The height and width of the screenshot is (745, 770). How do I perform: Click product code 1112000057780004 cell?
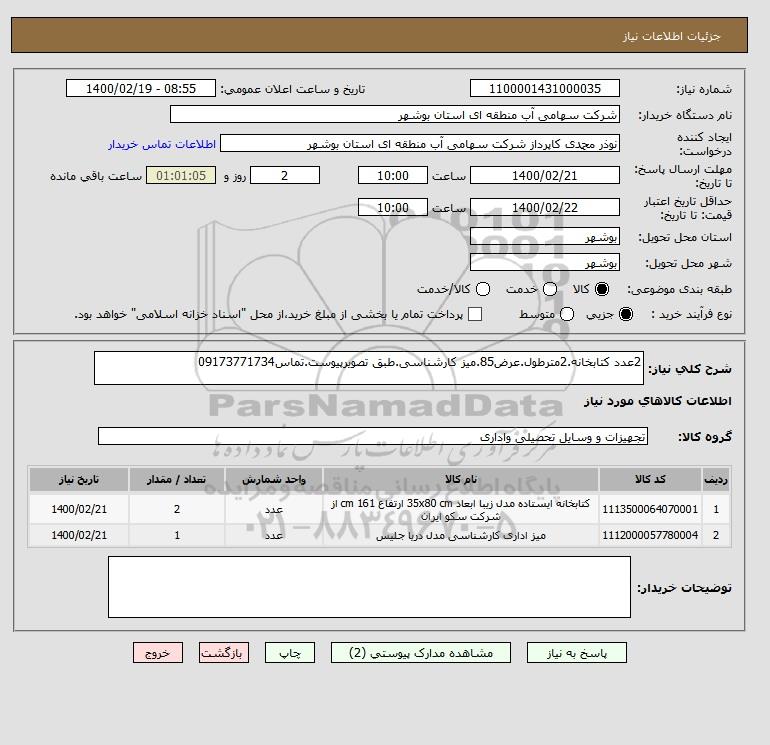pos(650,535)
